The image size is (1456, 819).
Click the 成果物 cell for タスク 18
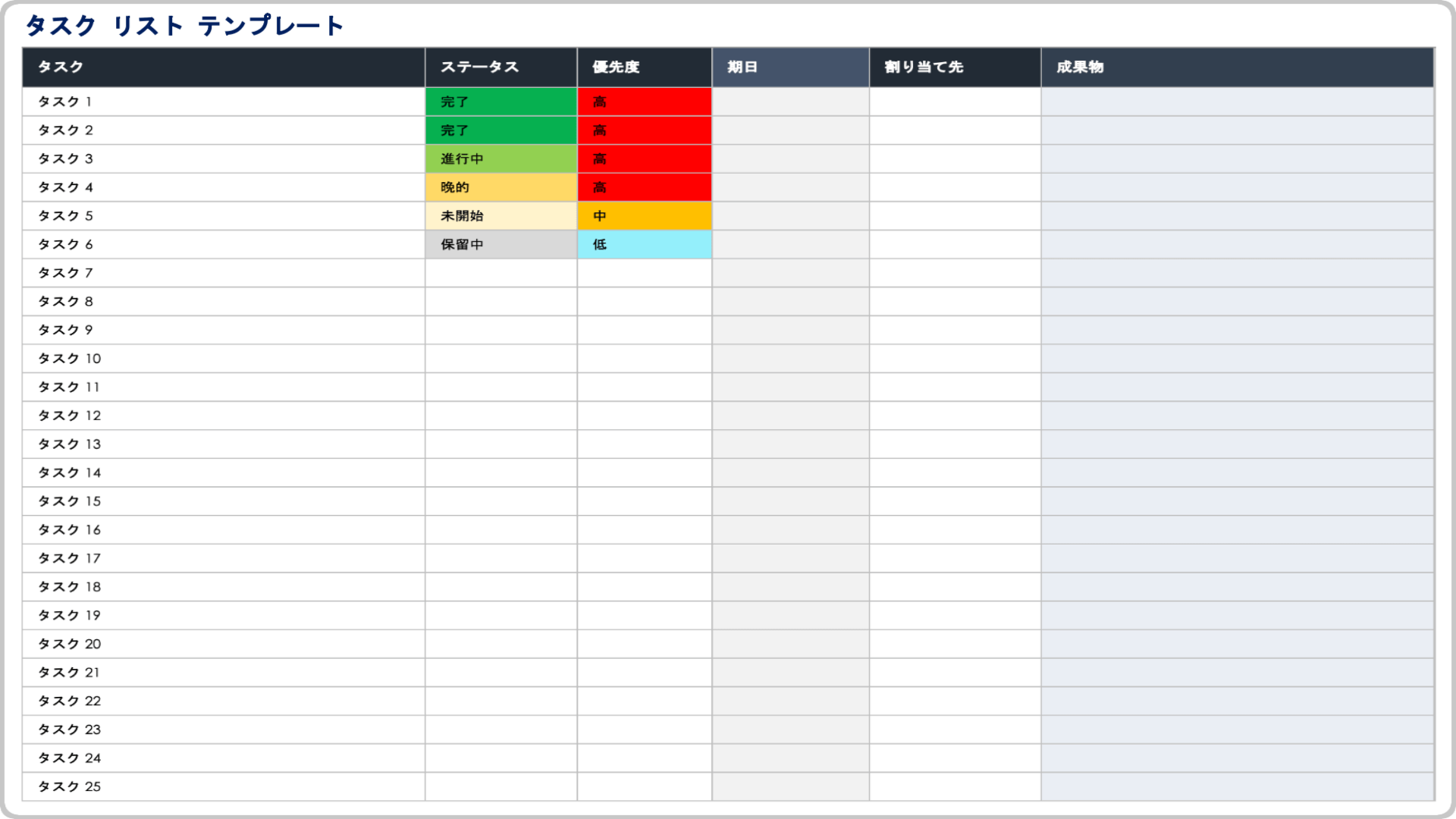pyautogui.click(x=1238, y=587)
